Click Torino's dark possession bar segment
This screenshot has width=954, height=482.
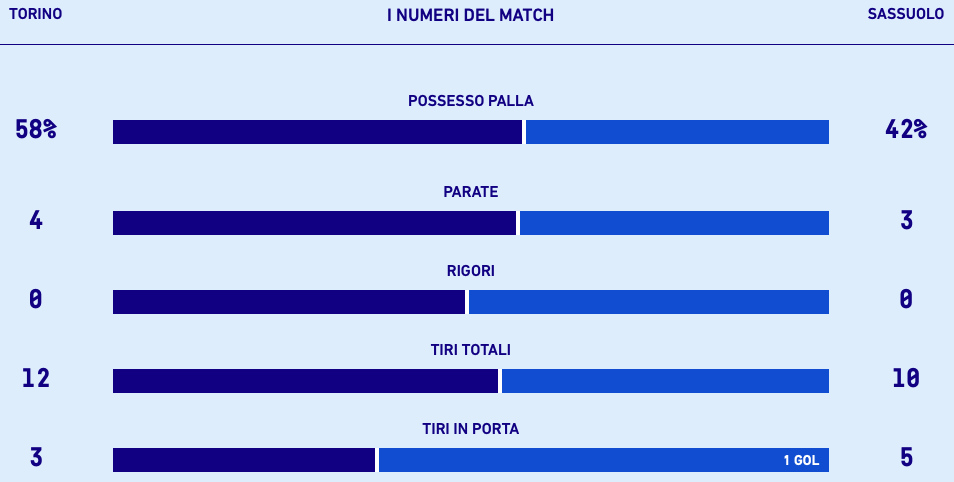pyautogui.click(x=317, y=132)
